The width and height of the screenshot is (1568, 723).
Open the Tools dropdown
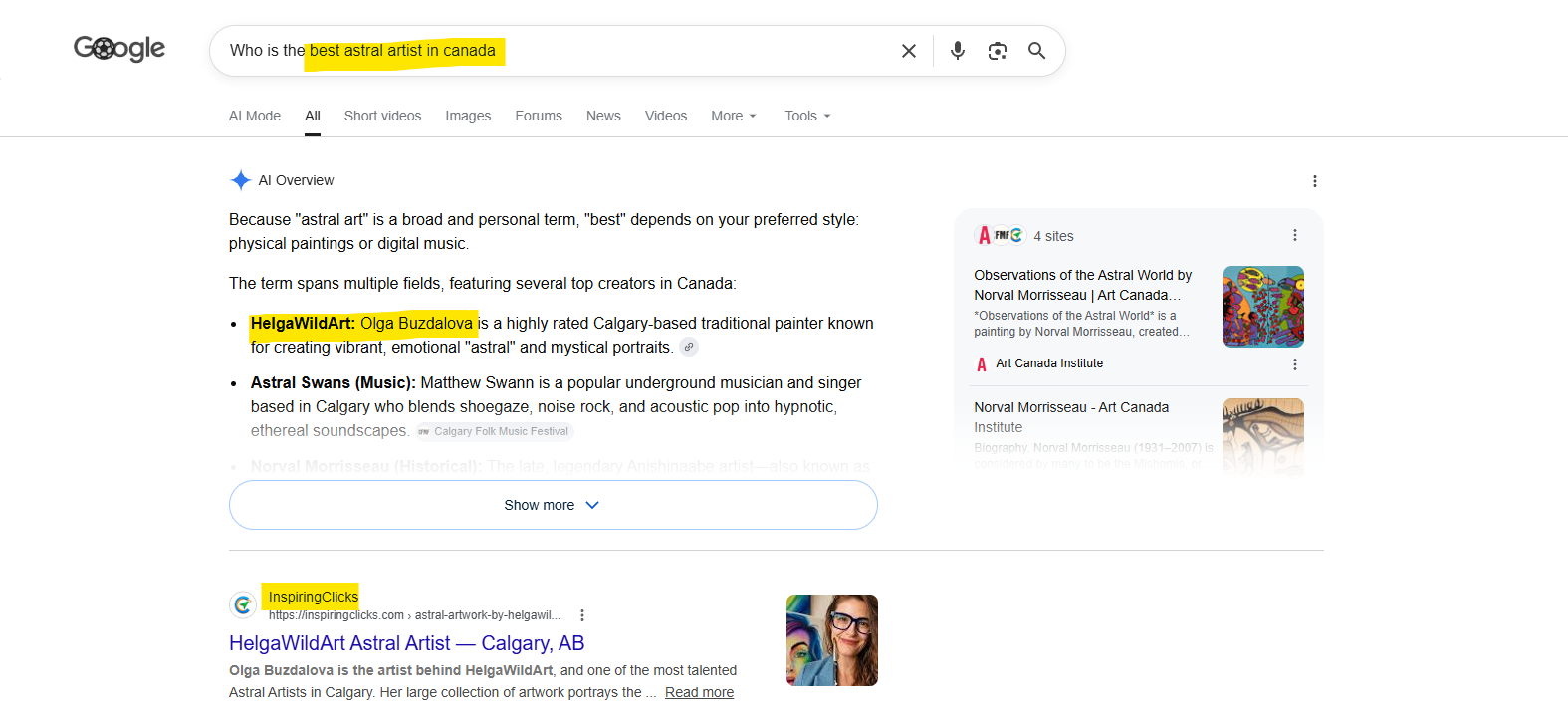pyautogui.click(x=807, y=116)
